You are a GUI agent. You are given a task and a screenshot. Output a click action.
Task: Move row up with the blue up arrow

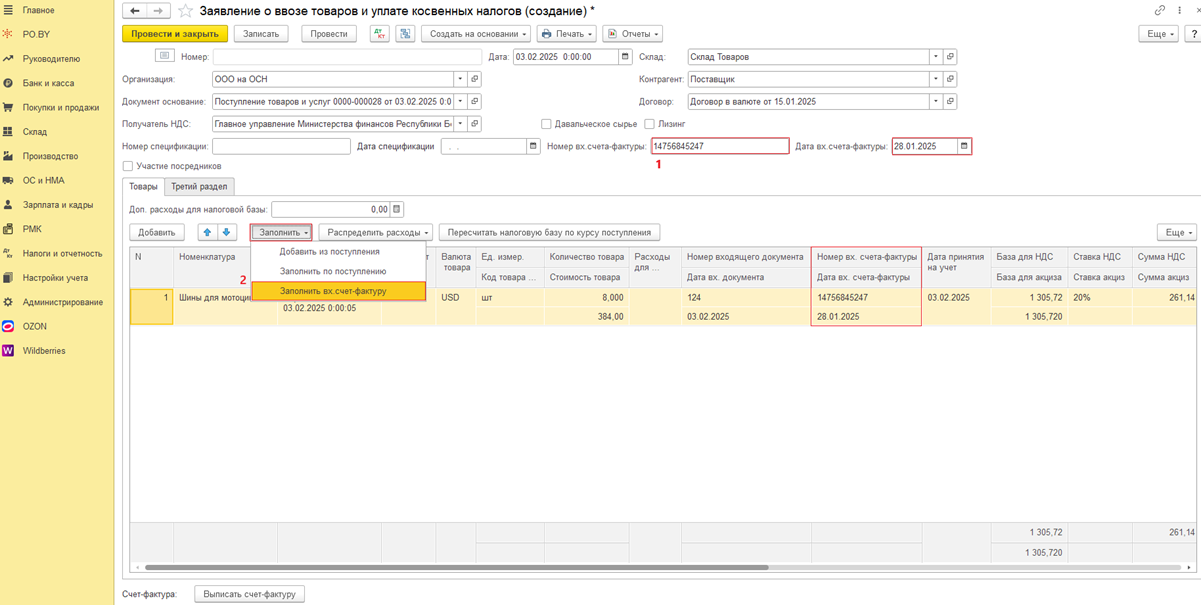[207, 232]
